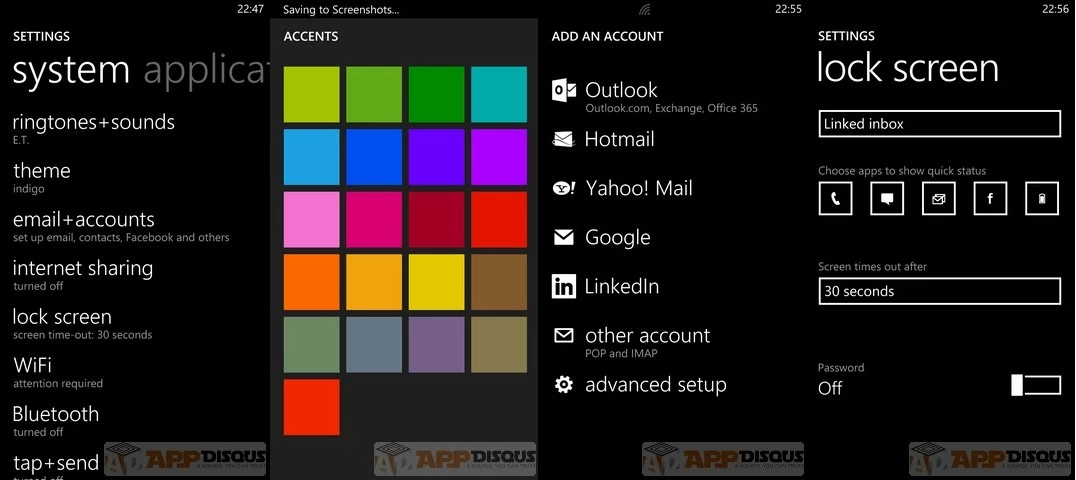Pick the cobalt blue accent
This screenshot has height=480, width=1076.
point(374,157)
